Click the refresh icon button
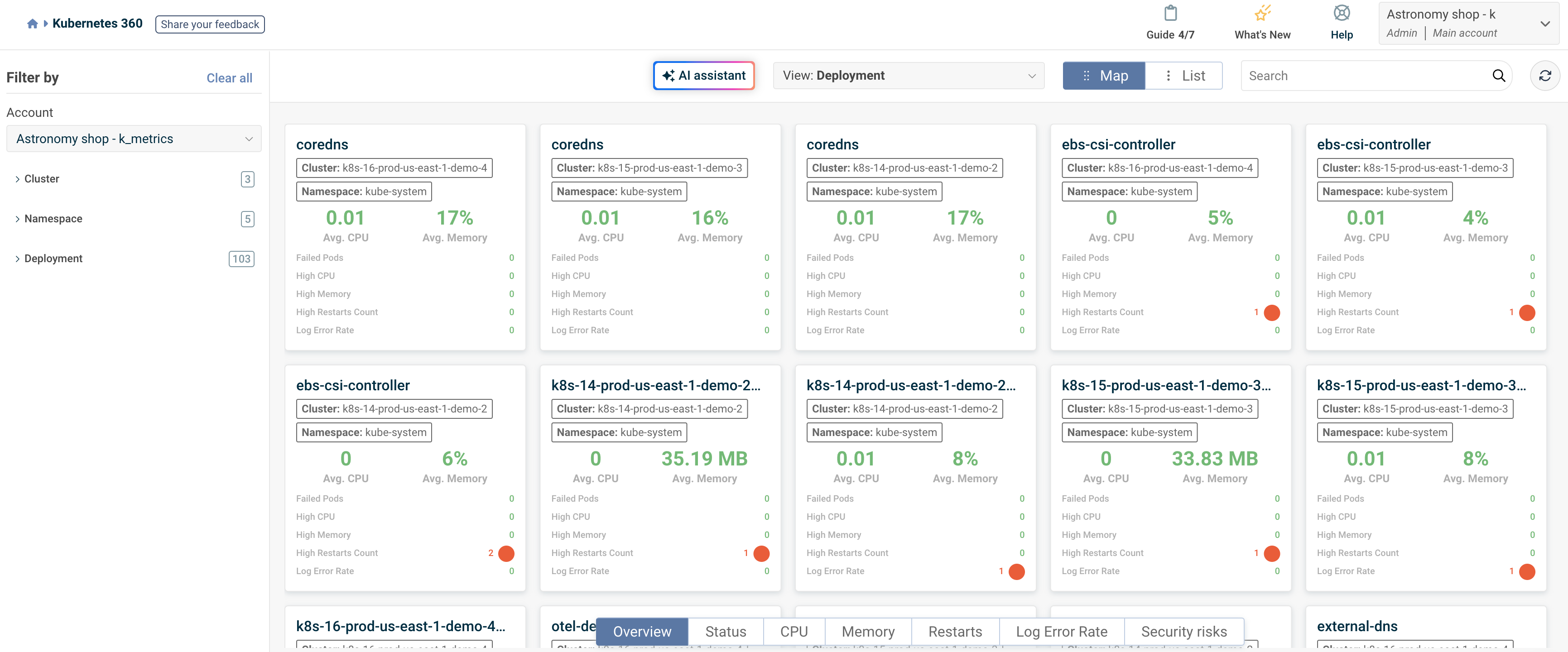 pyautogui.click(x=1545, y=76)
